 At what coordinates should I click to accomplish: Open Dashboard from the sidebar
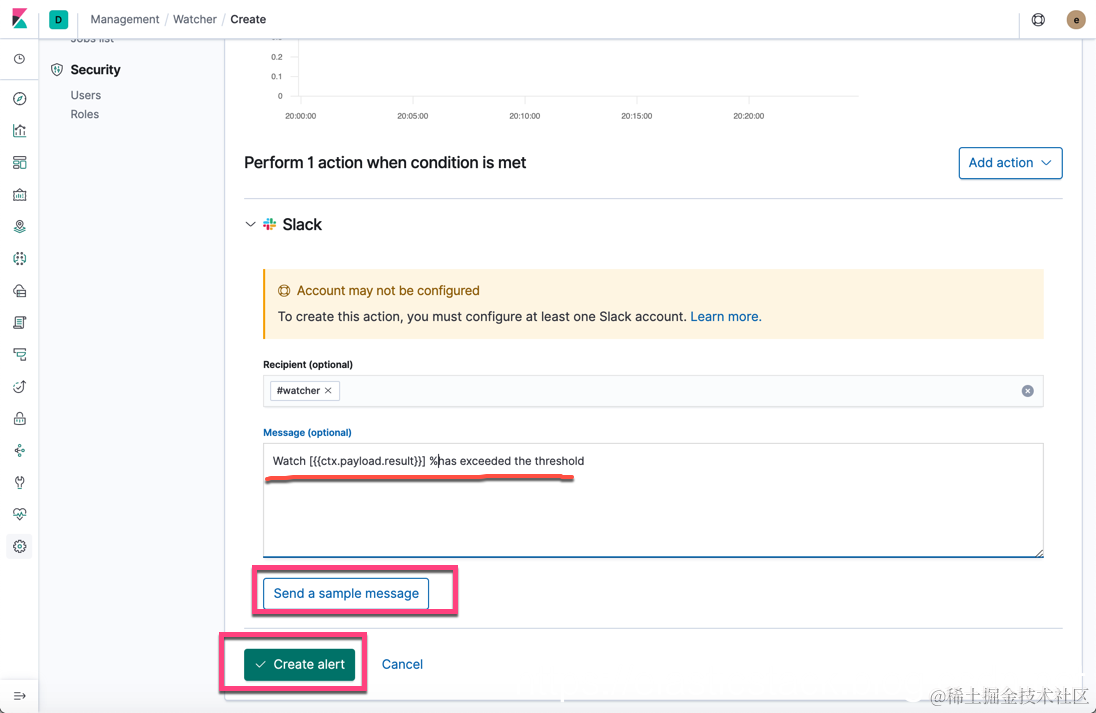tap(19, 163)
